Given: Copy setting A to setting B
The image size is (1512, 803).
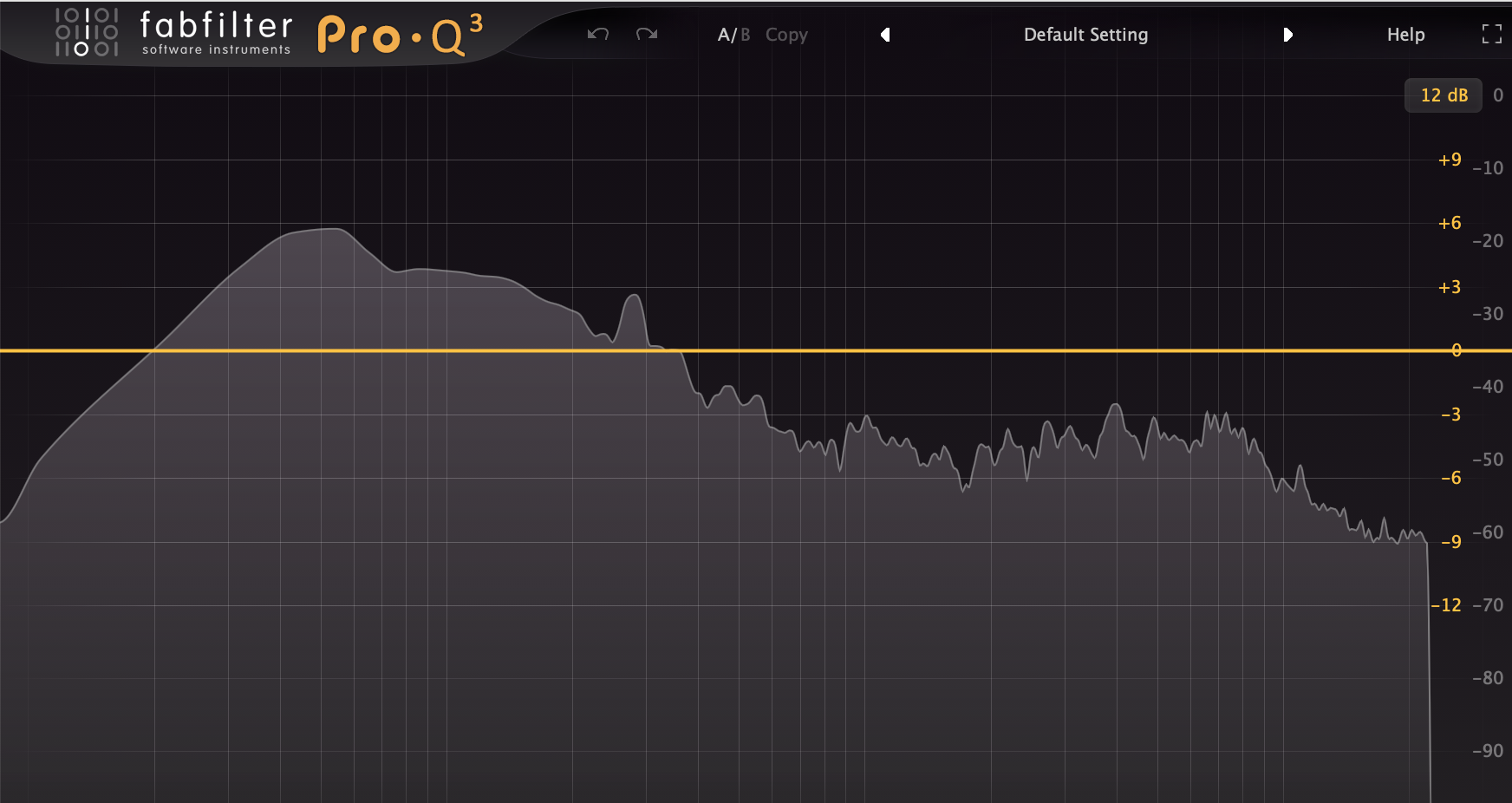Looking at the screenshot, I should 785,35.
